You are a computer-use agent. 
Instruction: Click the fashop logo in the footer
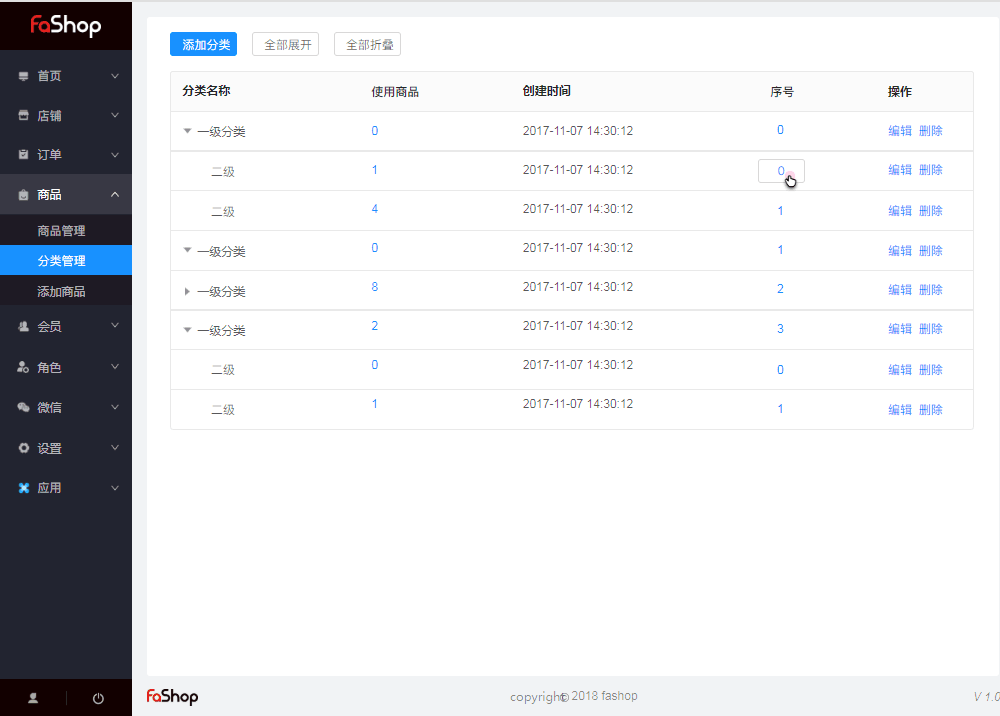click(x=171, y=696)
